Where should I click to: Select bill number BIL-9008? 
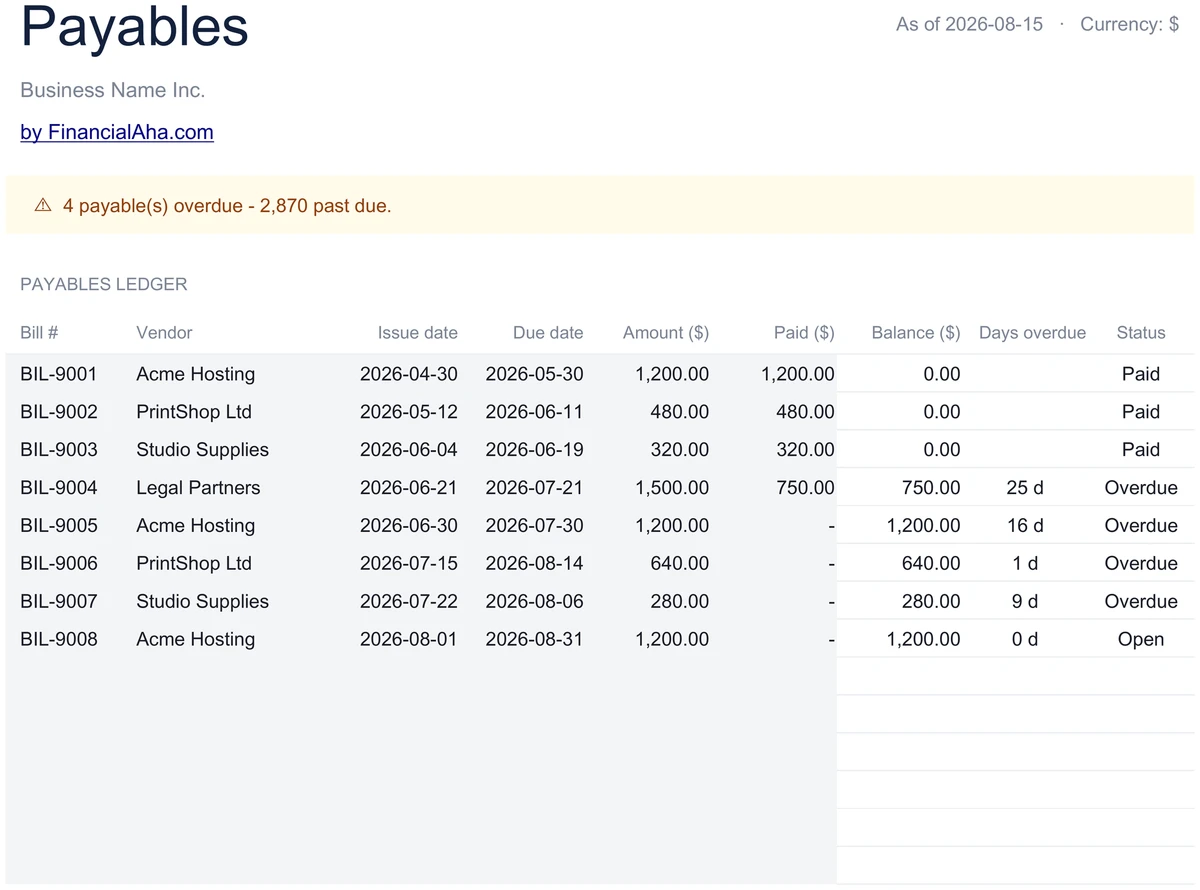tap(59, 640)
